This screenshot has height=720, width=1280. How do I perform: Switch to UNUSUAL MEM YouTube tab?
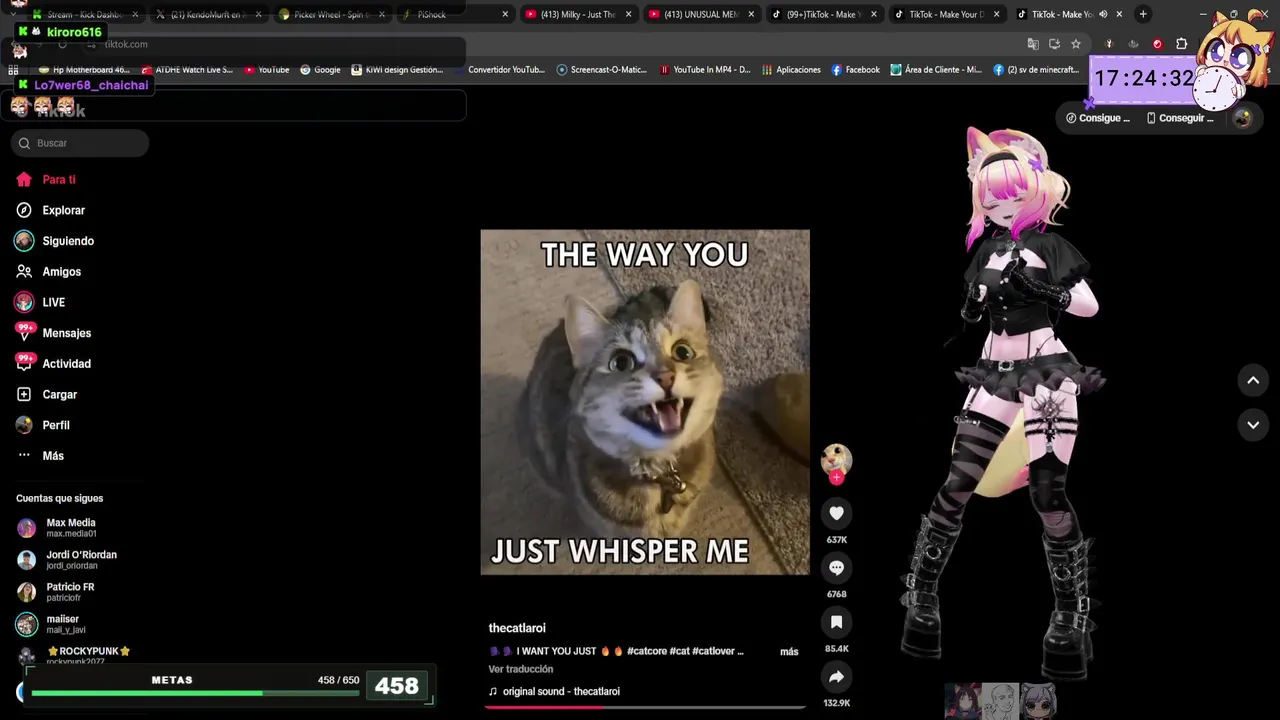coord(700,14)
